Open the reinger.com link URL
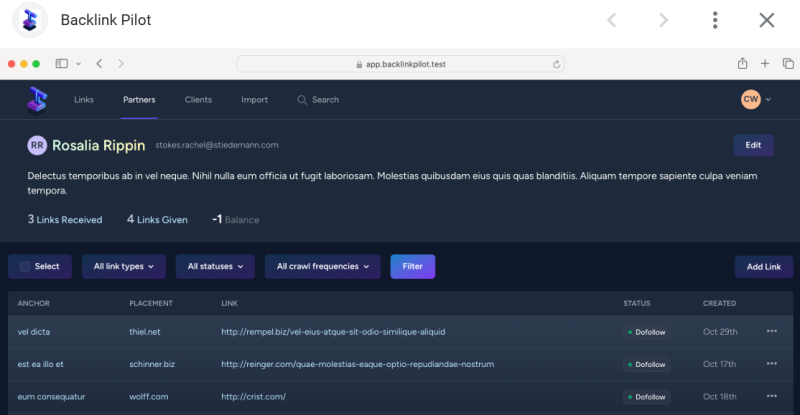Screen dimensions: 800x415 [x=358, y=364]
